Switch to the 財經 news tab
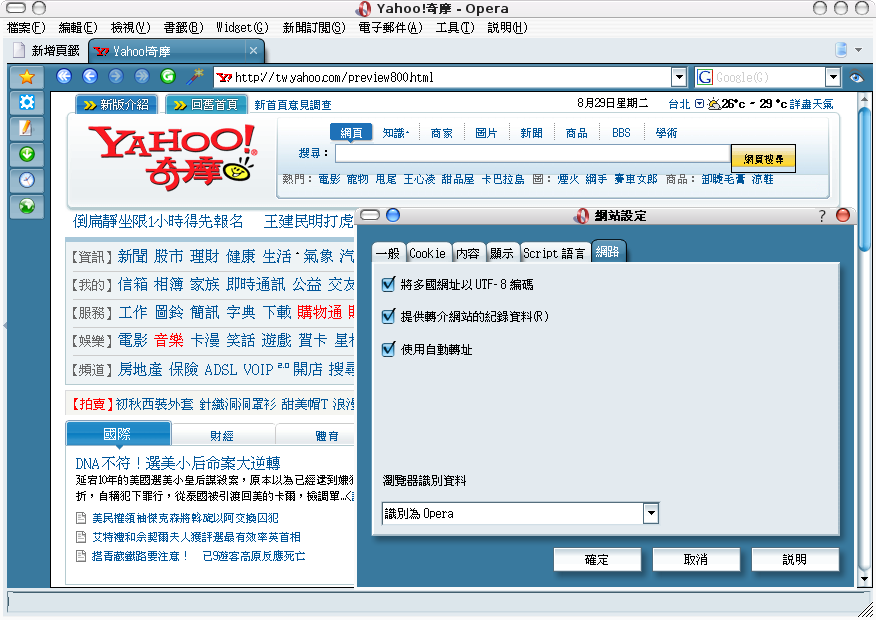 tap(222, 436)
